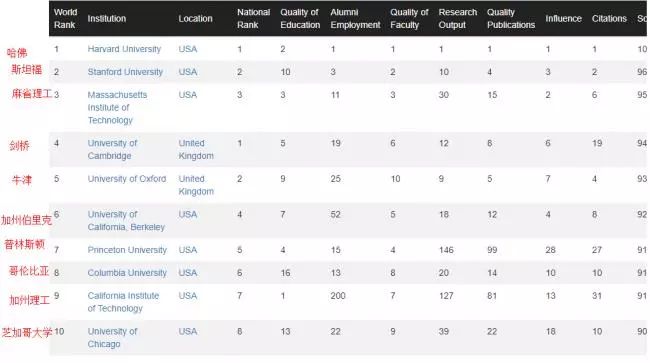The height and width of the screenshot is (363, 650).
Task: Open the University of Cambridge link
Action: click(112, 149)
